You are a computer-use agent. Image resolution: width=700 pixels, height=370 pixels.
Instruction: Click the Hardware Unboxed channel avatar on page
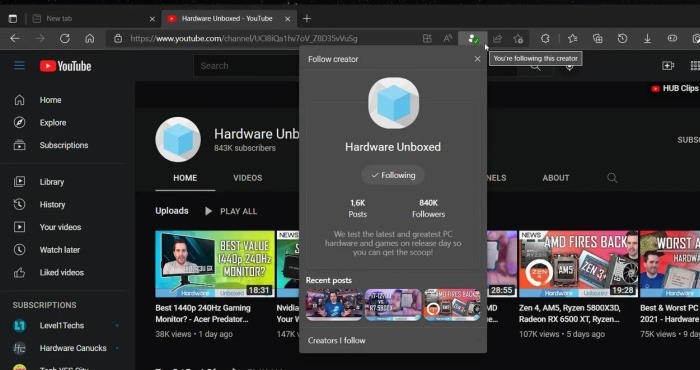[178, 140]
